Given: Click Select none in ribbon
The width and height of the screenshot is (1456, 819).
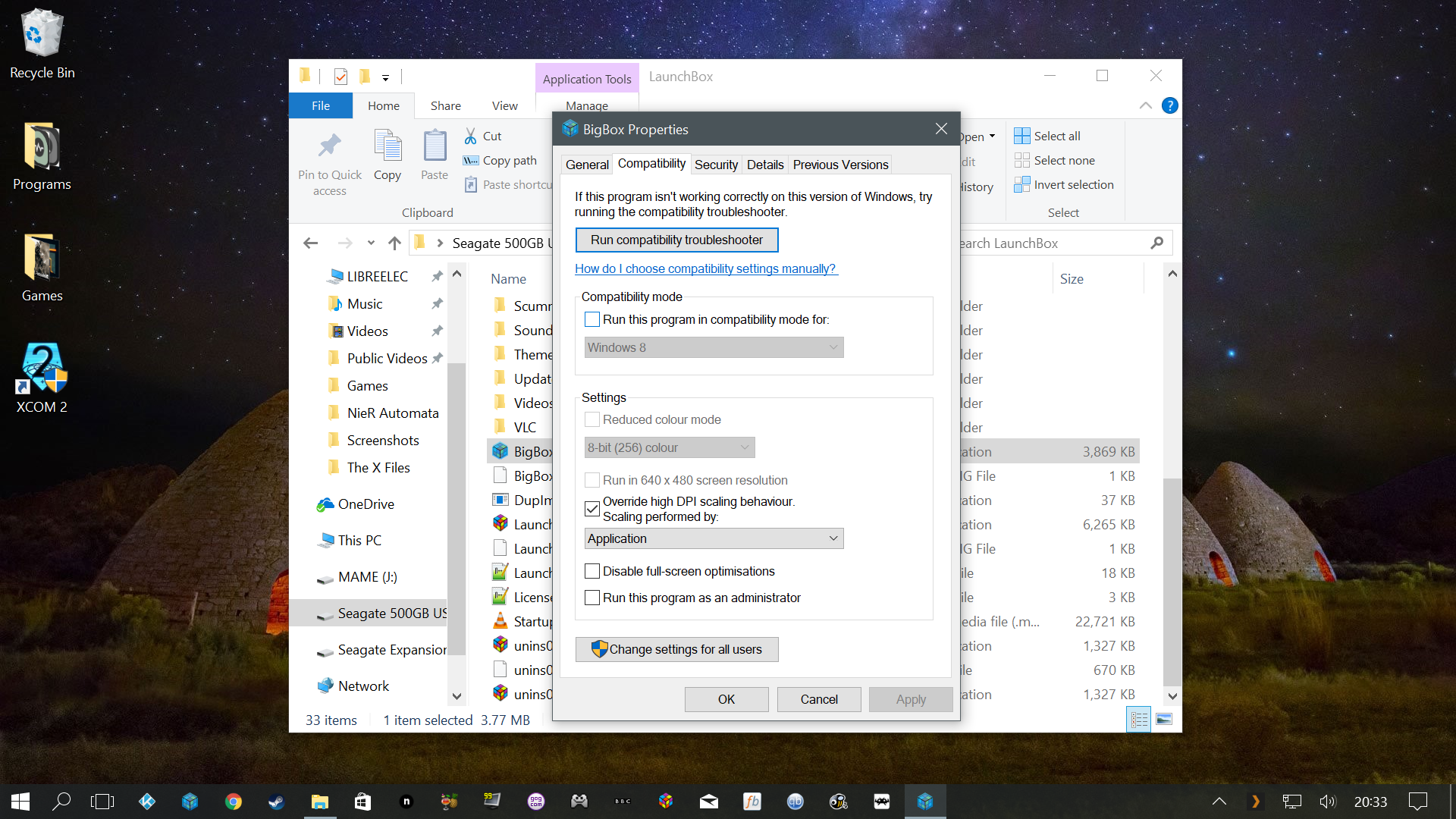Looking at the screenshot, I should tap(1055, 160).
